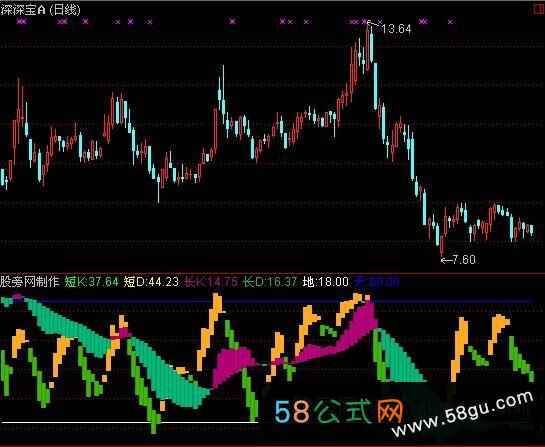Screen dimensions: 545x447
Task: Select the 长K:14.75 indicator label
Action: tap(211, 282)
